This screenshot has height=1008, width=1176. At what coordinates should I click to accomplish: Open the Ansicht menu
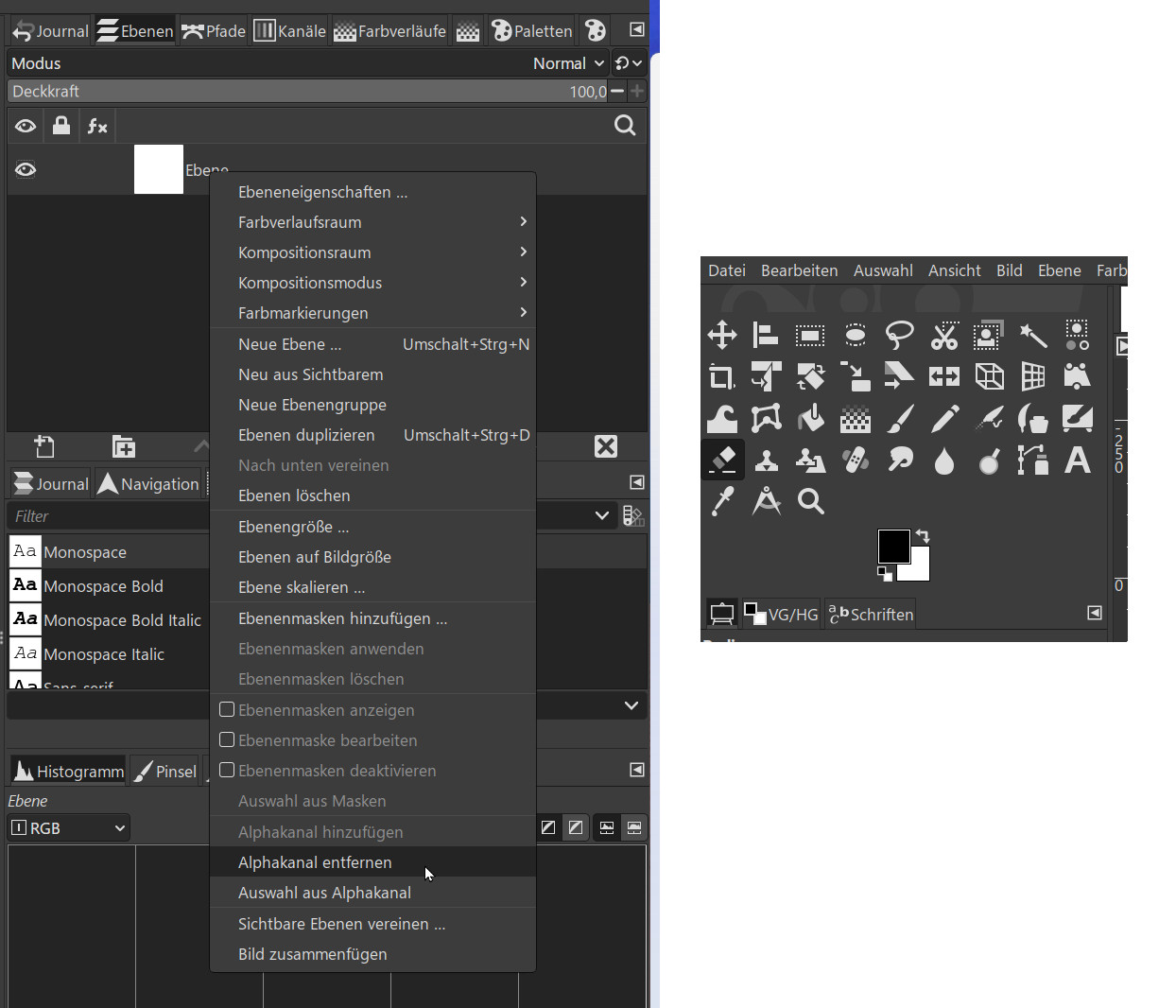[x=955, y=270]
